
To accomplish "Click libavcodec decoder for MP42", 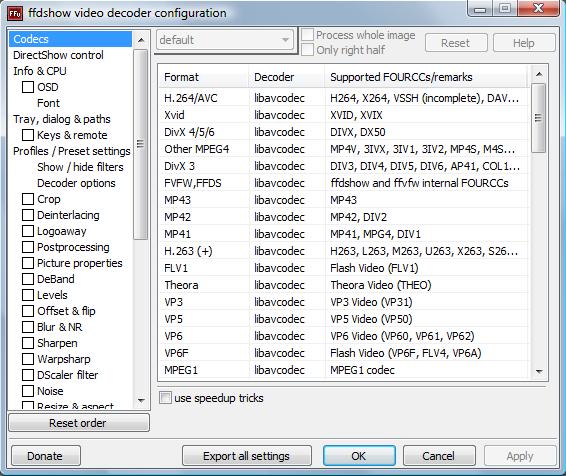I will 279,217.
